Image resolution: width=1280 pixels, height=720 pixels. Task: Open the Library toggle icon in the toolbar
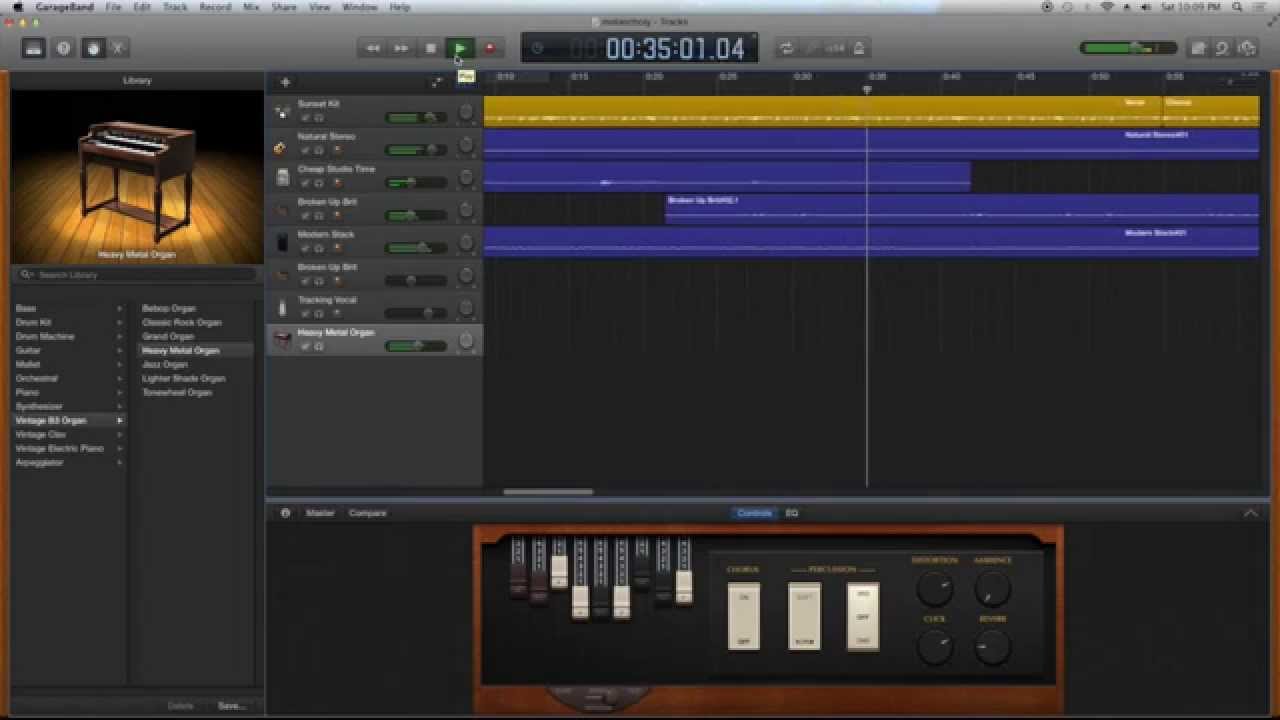(34, 47)
